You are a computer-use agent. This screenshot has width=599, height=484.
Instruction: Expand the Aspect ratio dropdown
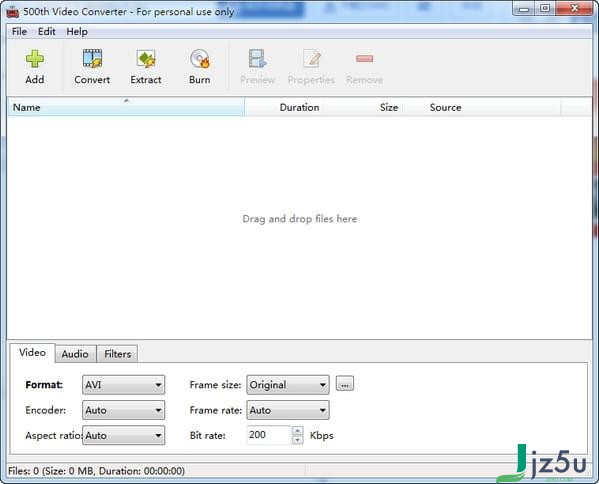pyautogui.click(x=123, y=435)
